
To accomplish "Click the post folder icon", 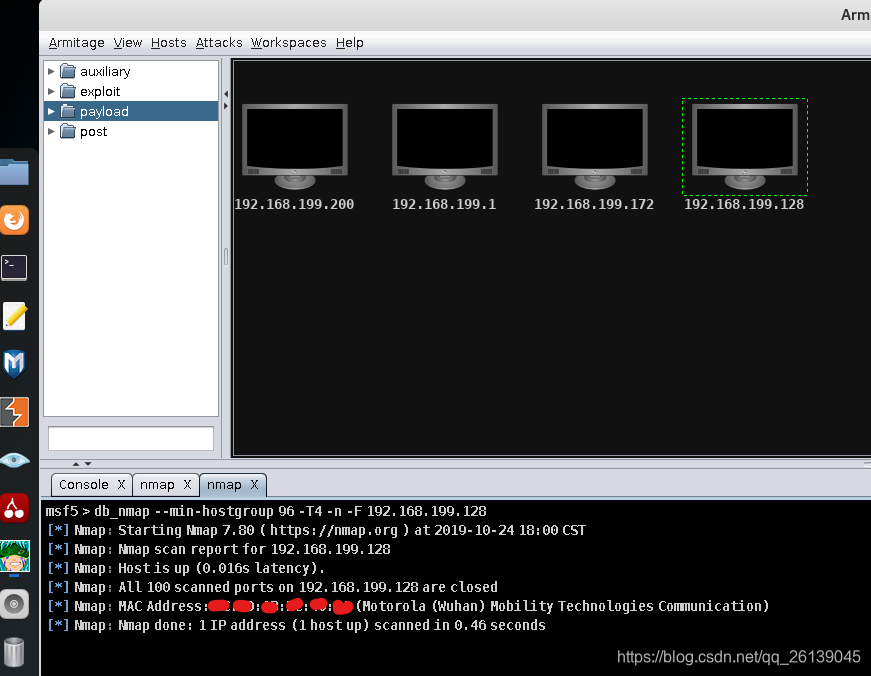I will click(x=68, y=131).
